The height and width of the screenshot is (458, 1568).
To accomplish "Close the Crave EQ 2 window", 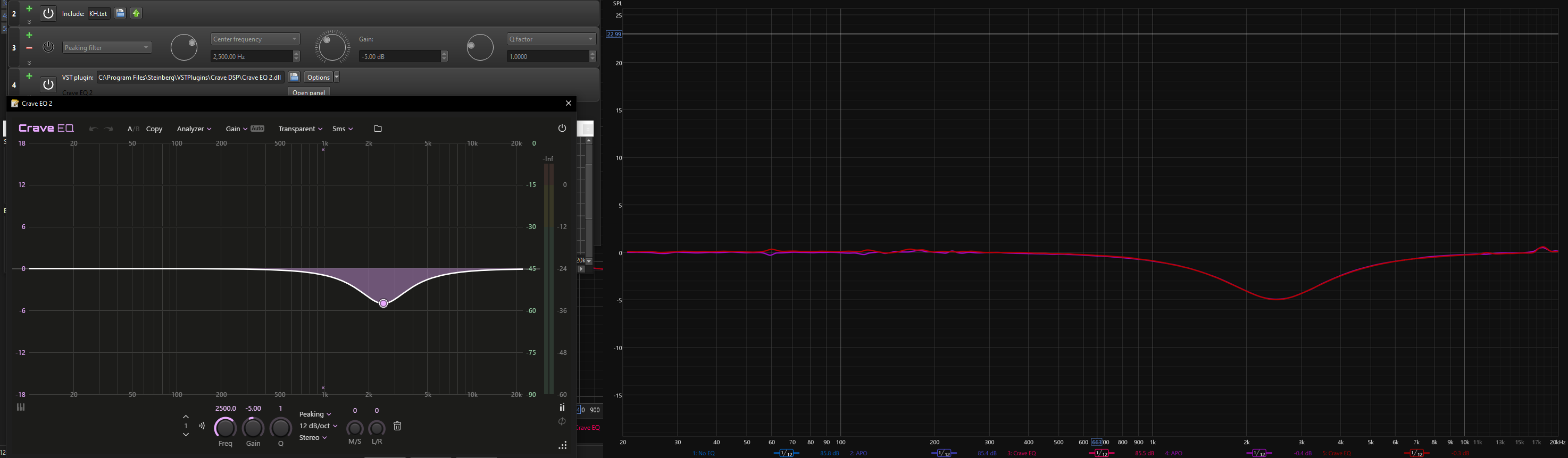I will [x=569, y=104].
